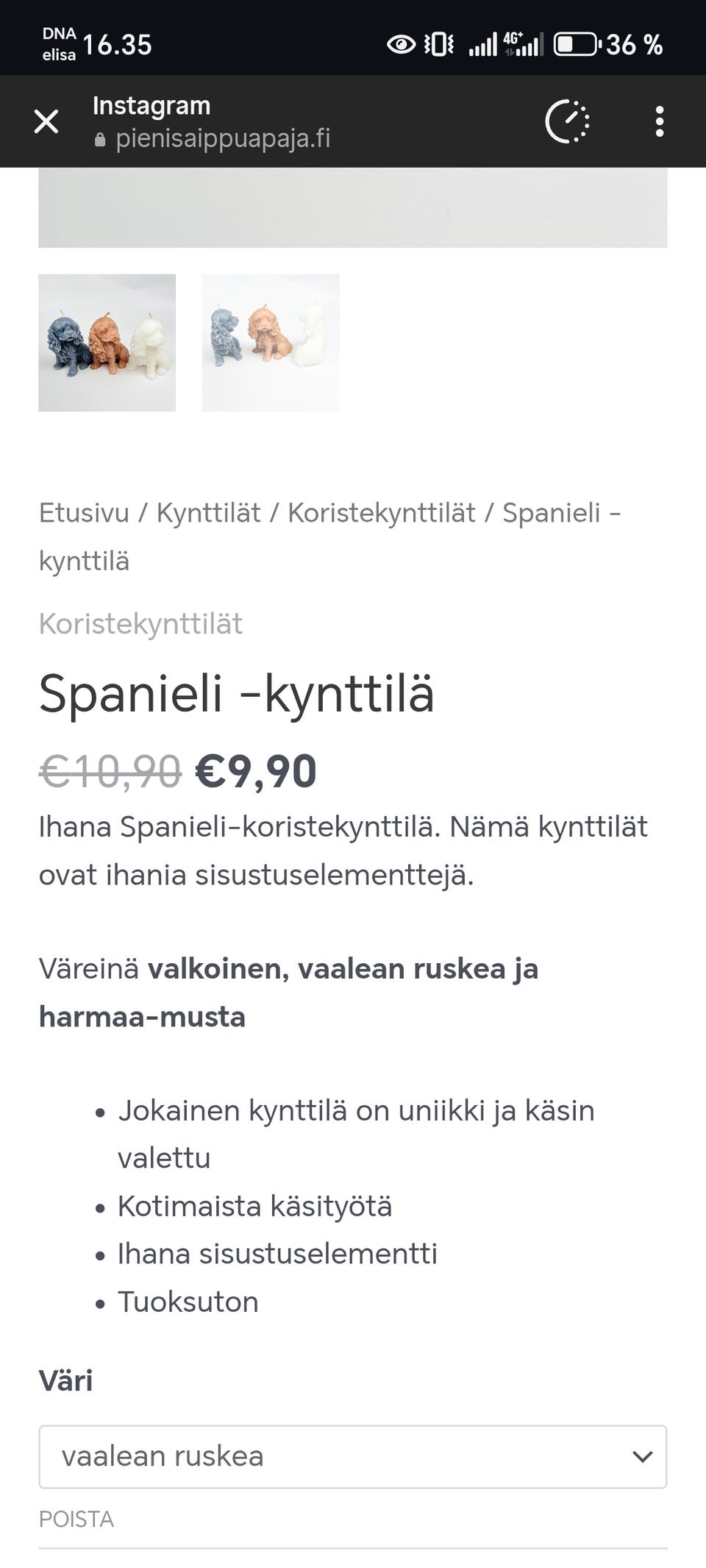Close the Instagram in-app browser
706x1568 pixels.
click(46, 121)
